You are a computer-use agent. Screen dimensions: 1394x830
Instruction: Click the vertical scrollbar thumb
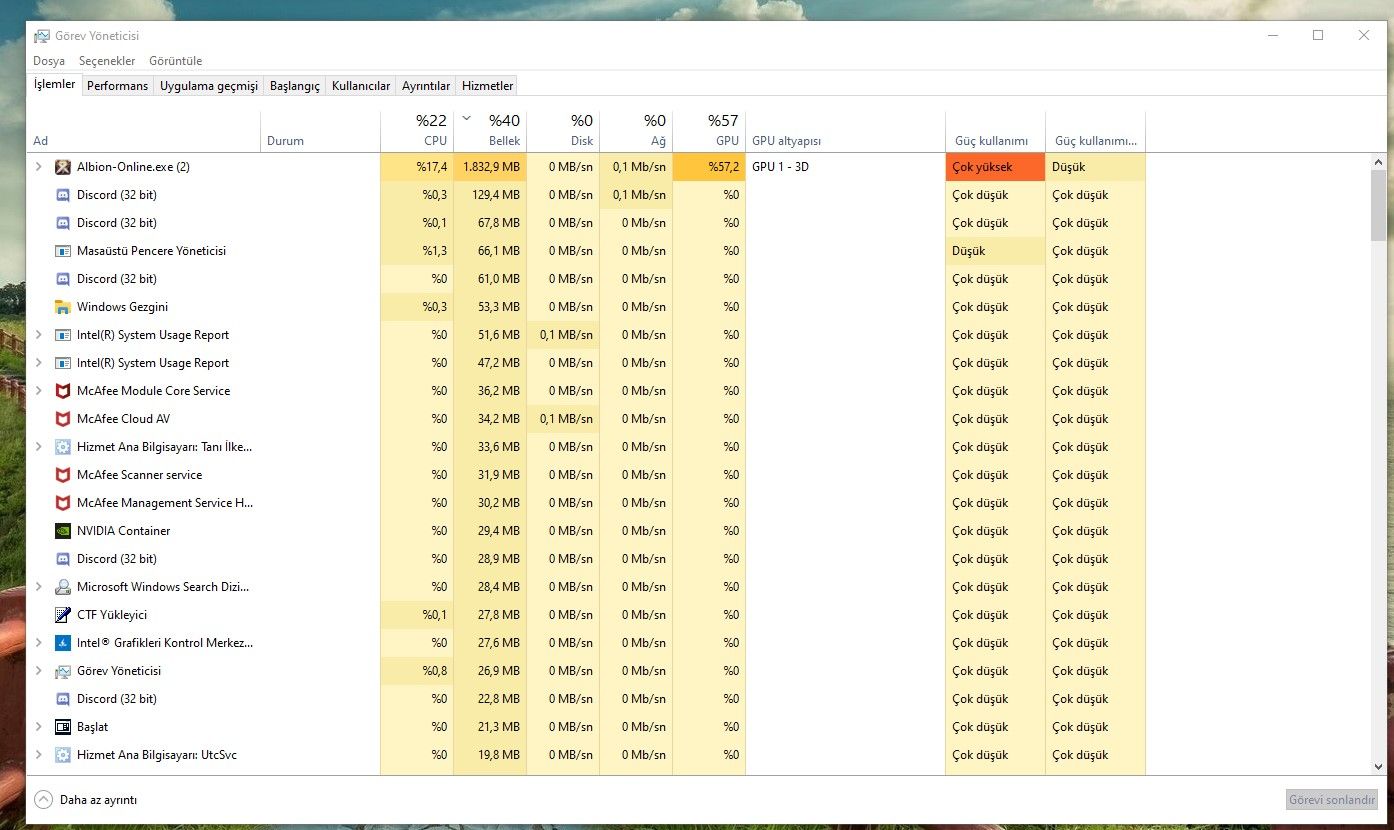[x=1378, y=205]
